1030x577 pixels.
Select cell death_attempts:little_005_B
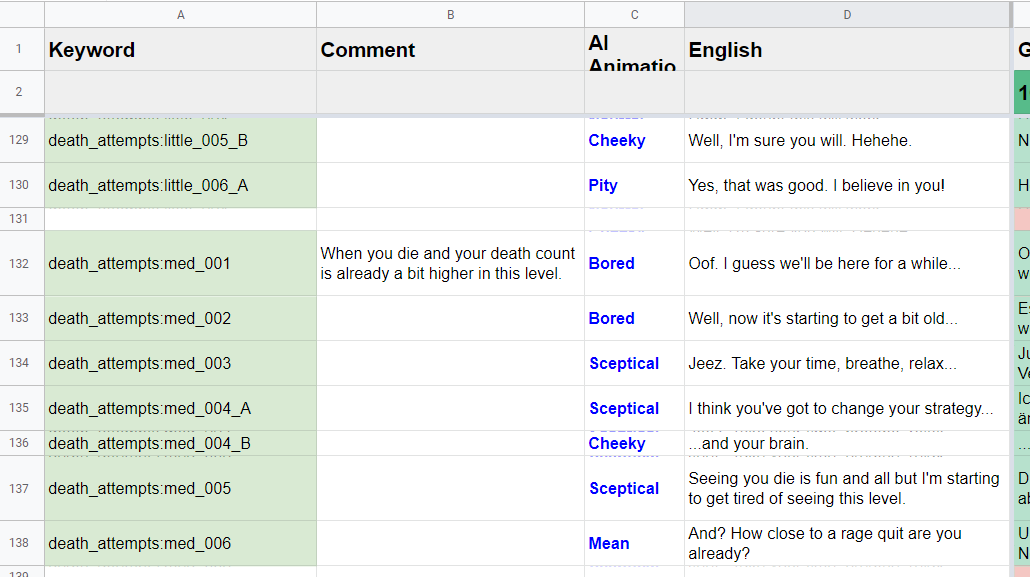click(180, 141)
